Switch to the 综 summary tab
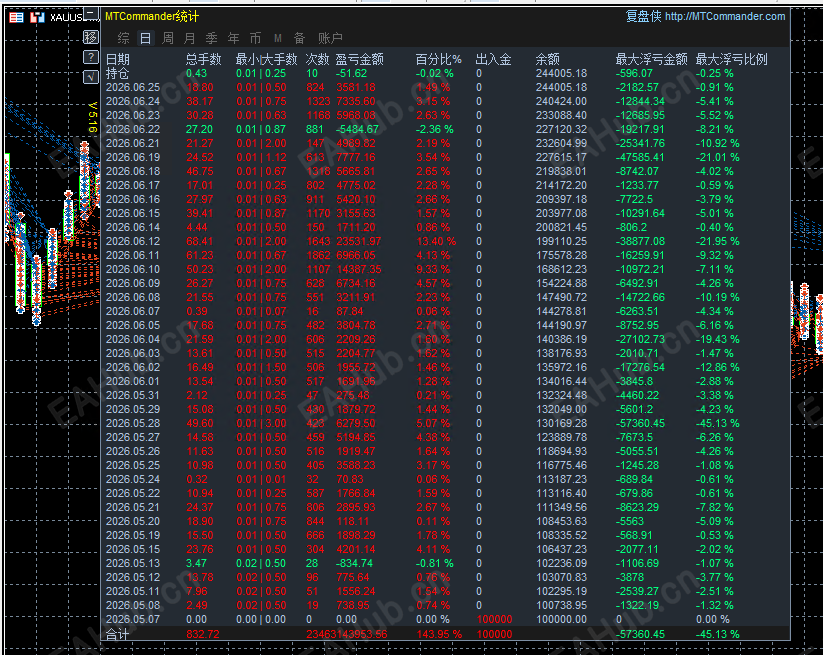Viewport: 823px width, 655px height. pyautogui.click(x=124, y=38)
